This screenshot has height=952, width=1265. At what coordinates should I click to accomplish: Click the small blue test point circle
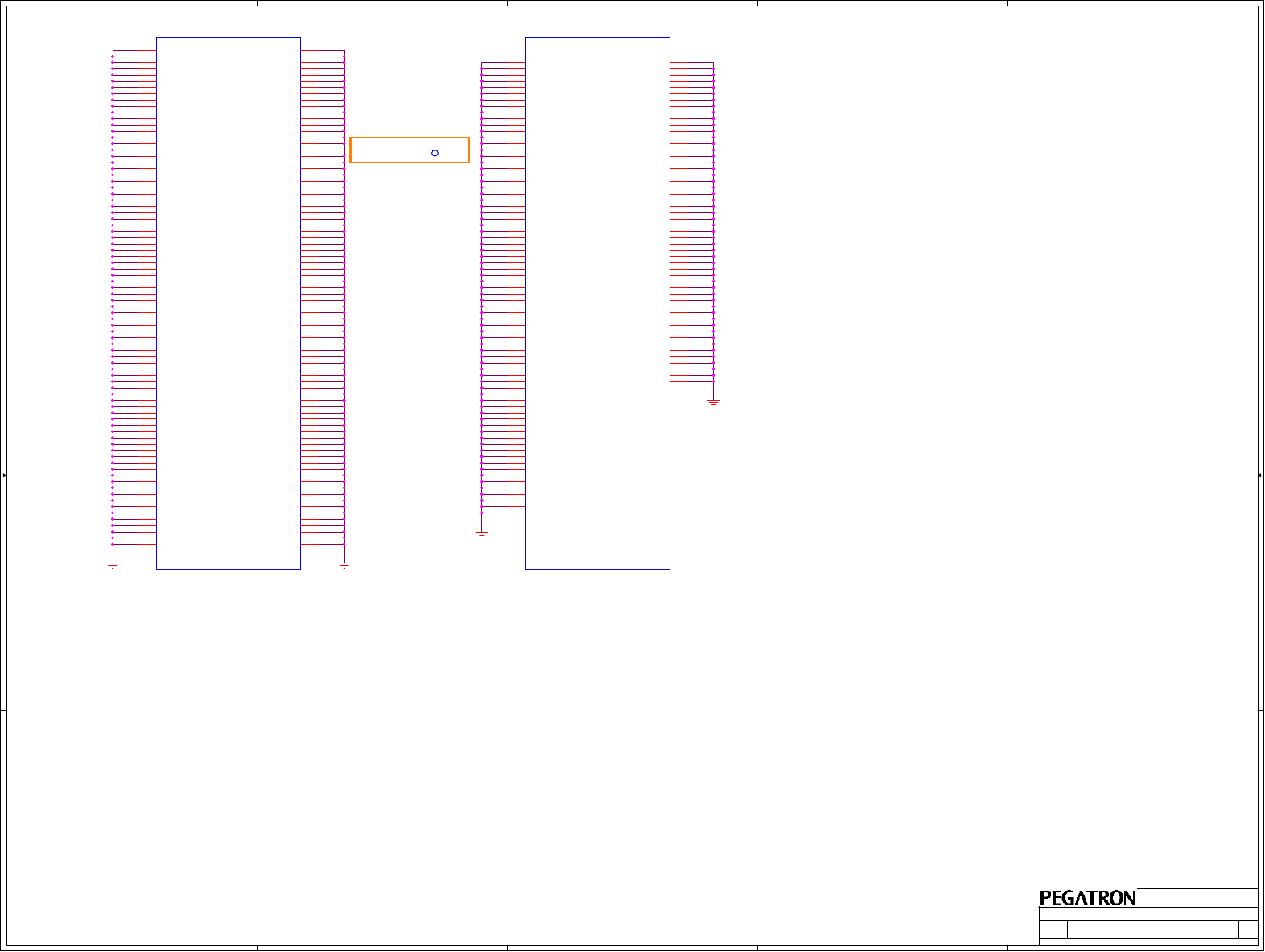[x=435, y=153]
